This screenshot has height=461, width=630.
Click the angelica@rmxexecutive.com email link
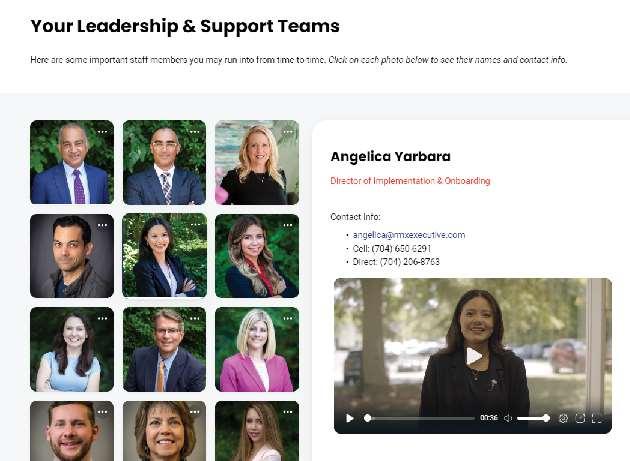click(x=409, y=235)
